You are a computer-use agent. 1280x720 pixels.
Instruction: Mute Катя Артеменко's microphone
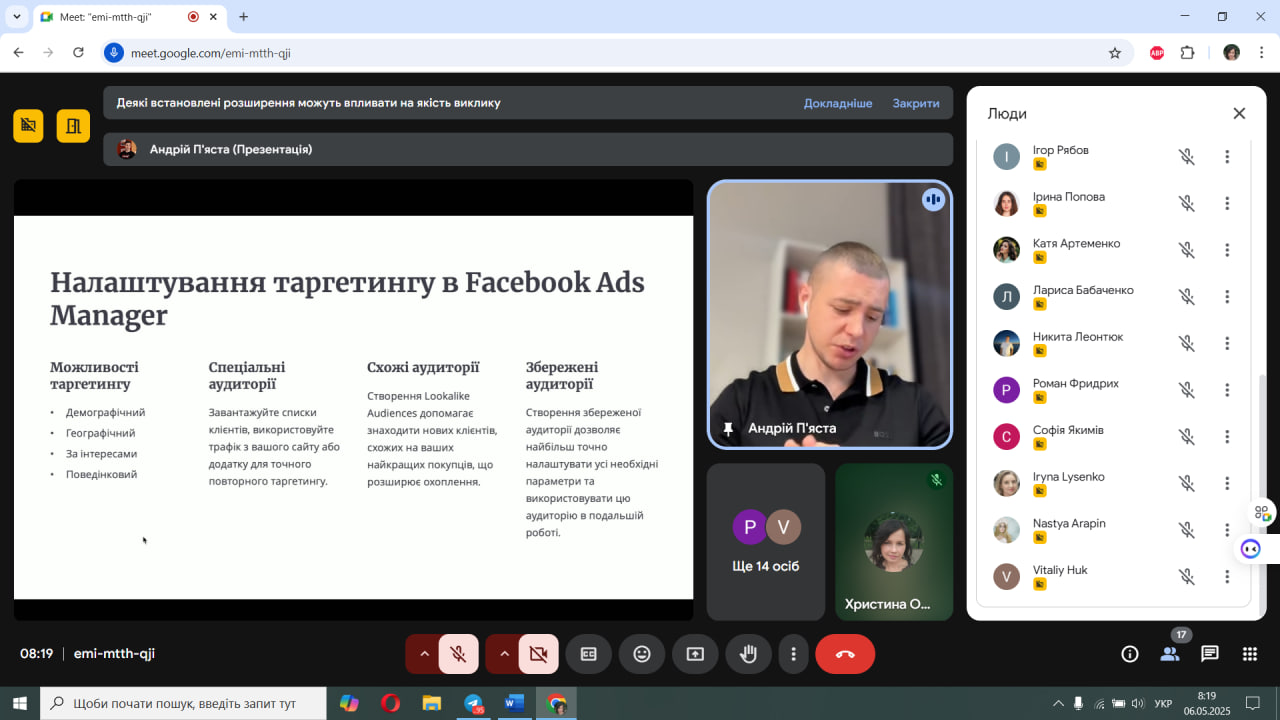tap(1187, 250)
